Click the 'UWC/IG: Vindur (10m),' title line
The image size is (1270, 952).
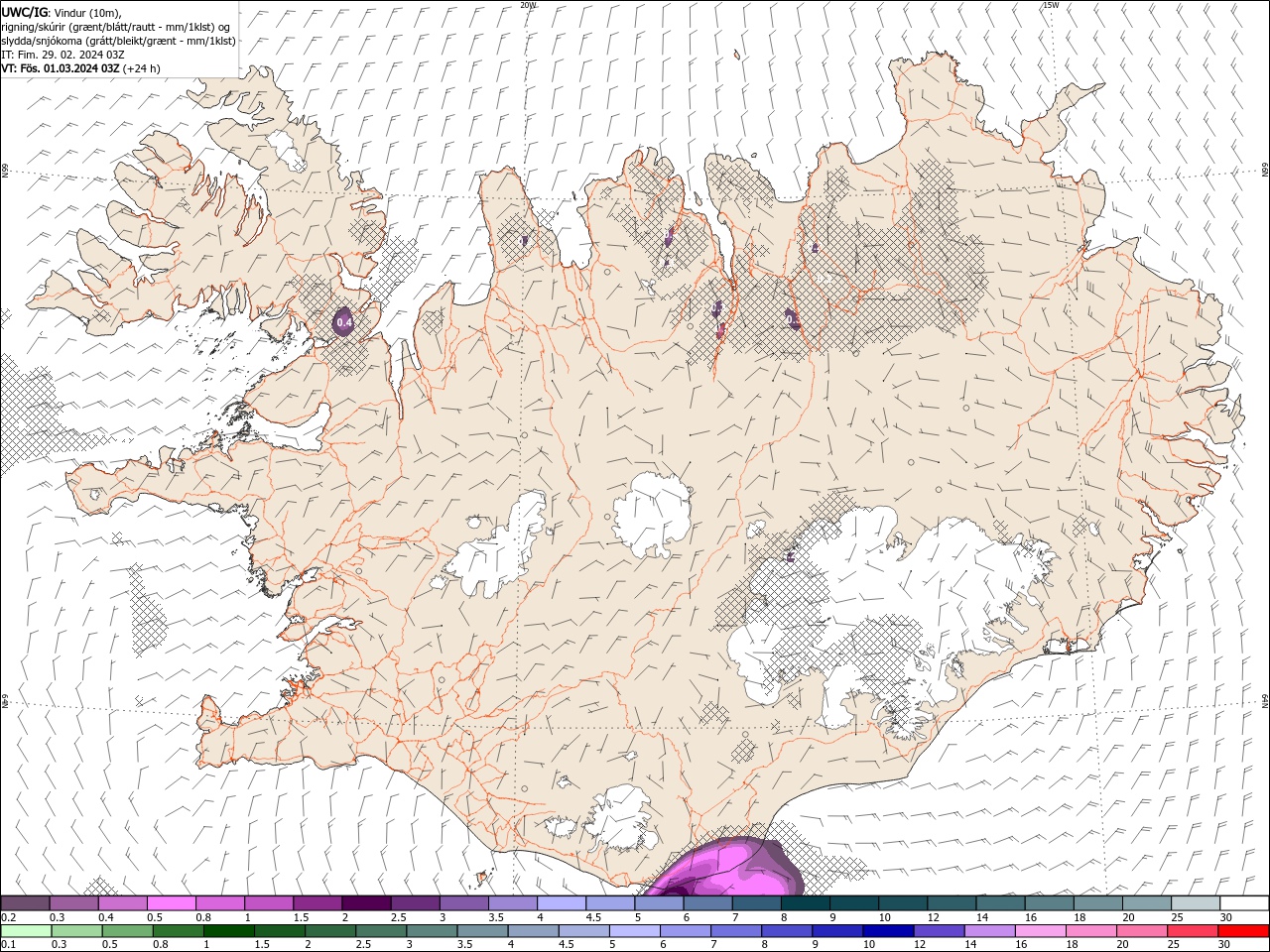point(62,12)
